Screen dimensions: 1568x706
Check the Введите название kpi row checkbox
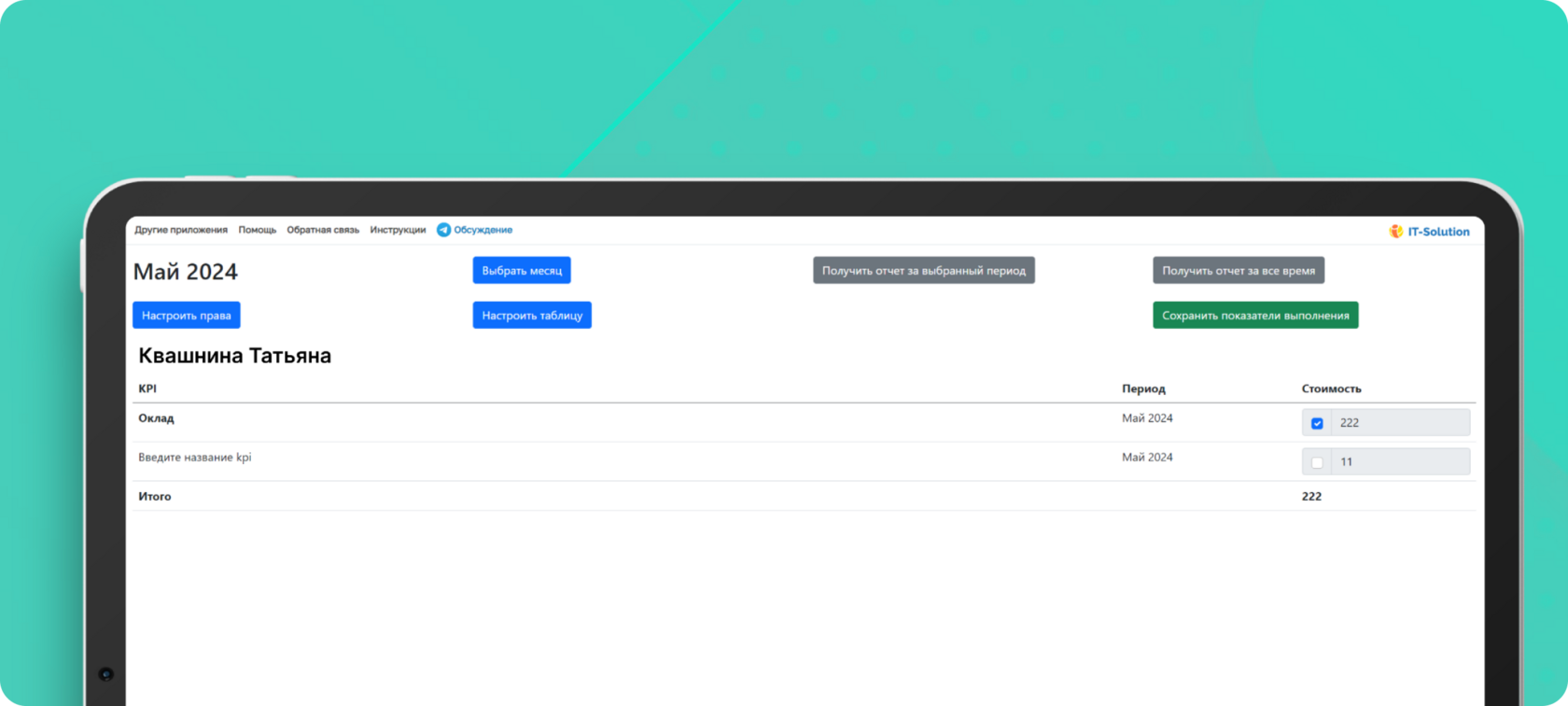coord(1317,462)
